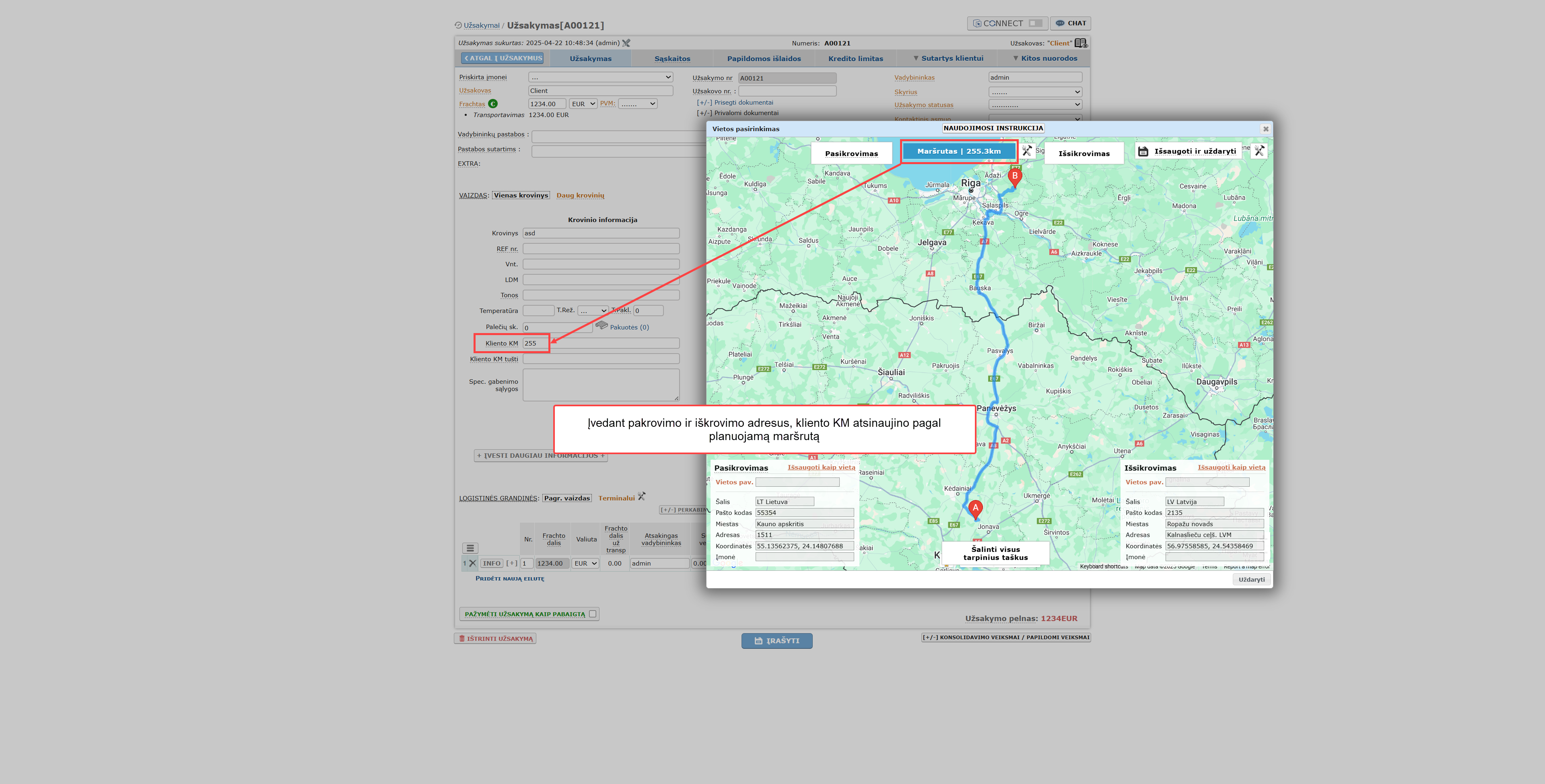Screen dimensions: 1545x784
Task: Expand Konsolidavimo veiksmai / papildomi veiksmai
Action: [x=1006, y=638]
